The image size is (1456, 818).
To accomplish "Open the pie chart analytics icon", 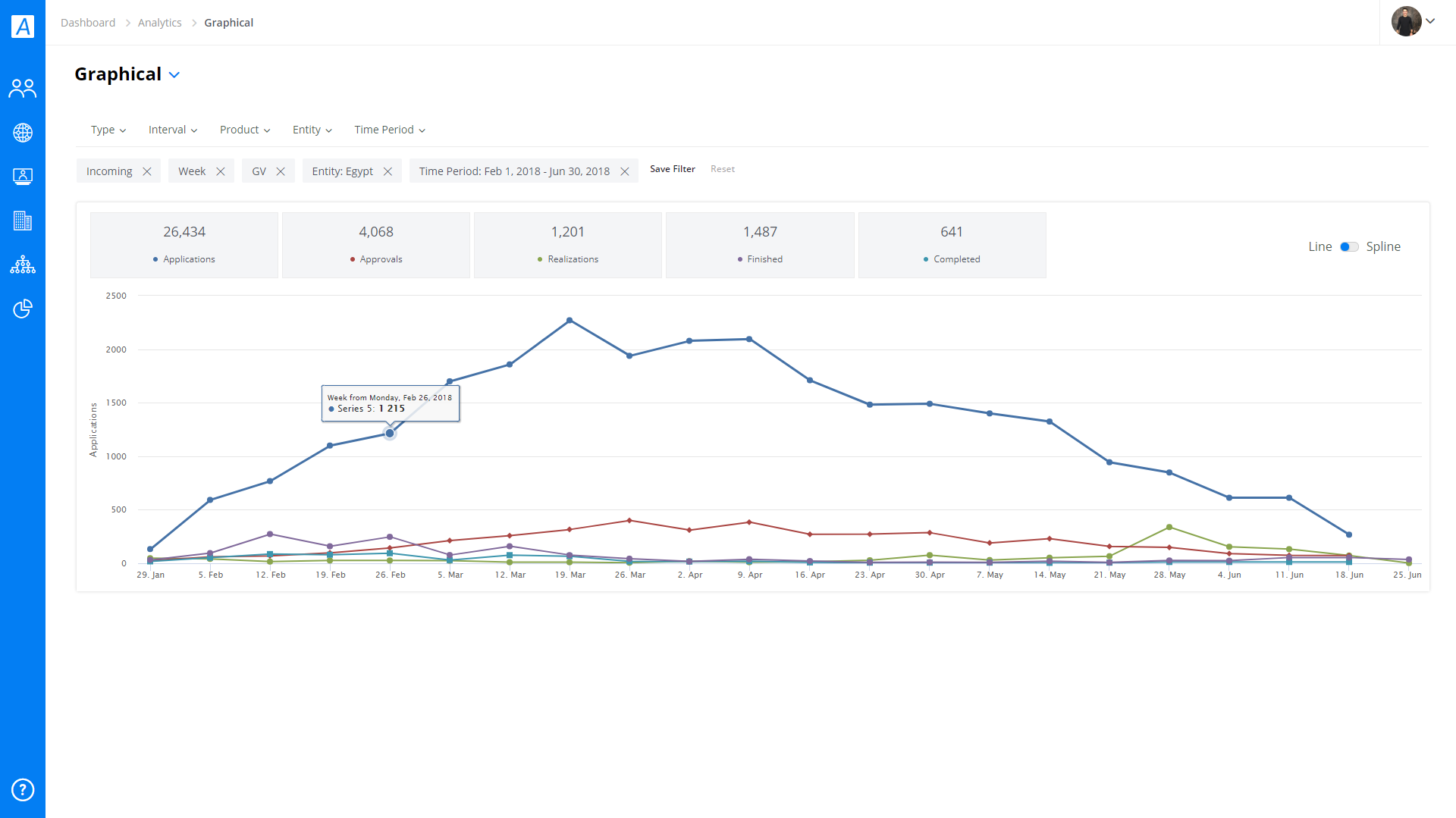I will pos(23,309).
